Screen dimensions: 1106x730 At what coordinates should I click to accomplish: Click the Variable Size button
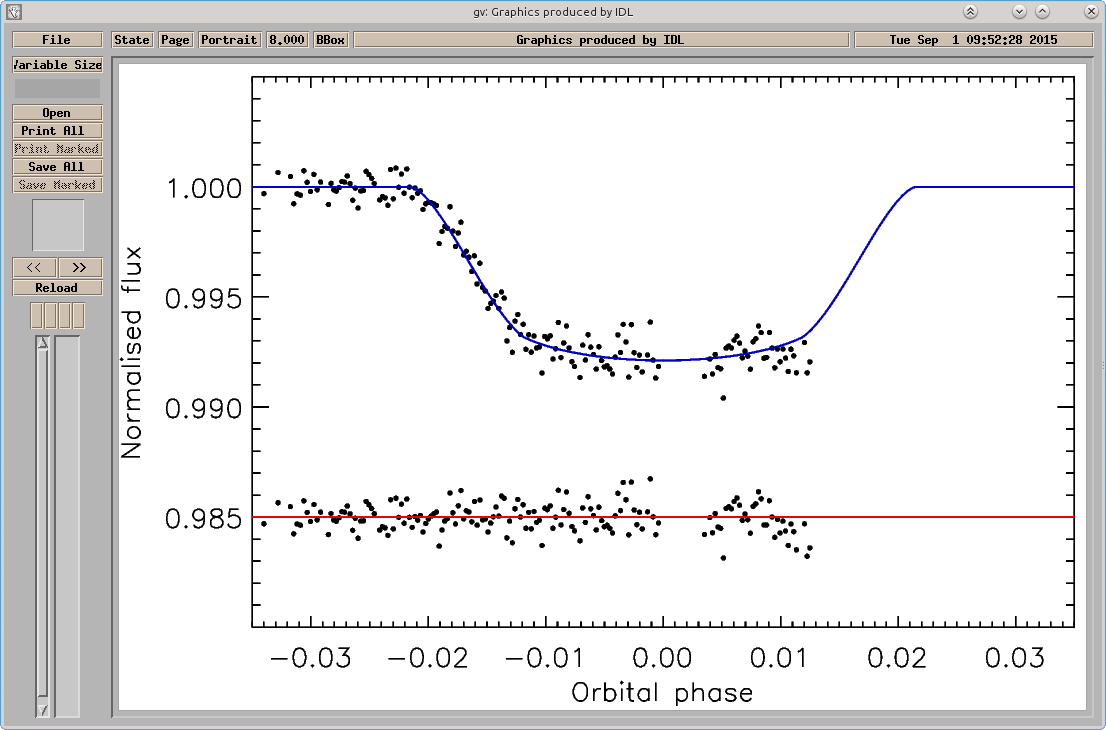pos(57,64)
